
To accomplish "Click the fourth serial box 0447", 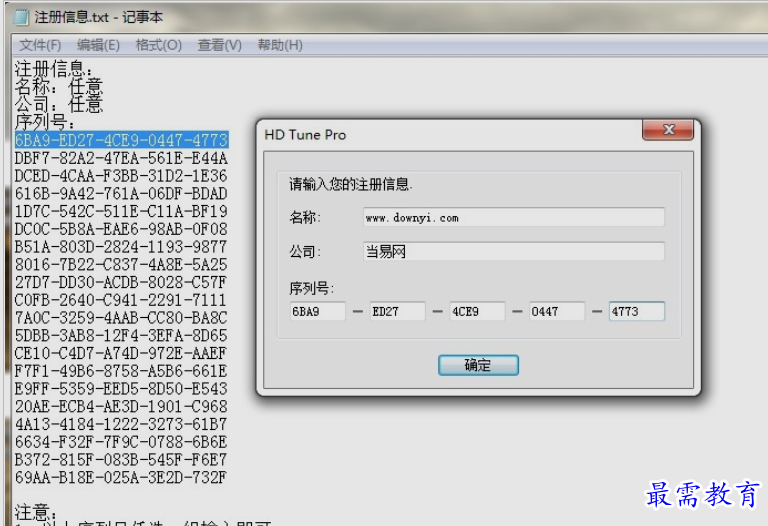I will pos(557,311).
